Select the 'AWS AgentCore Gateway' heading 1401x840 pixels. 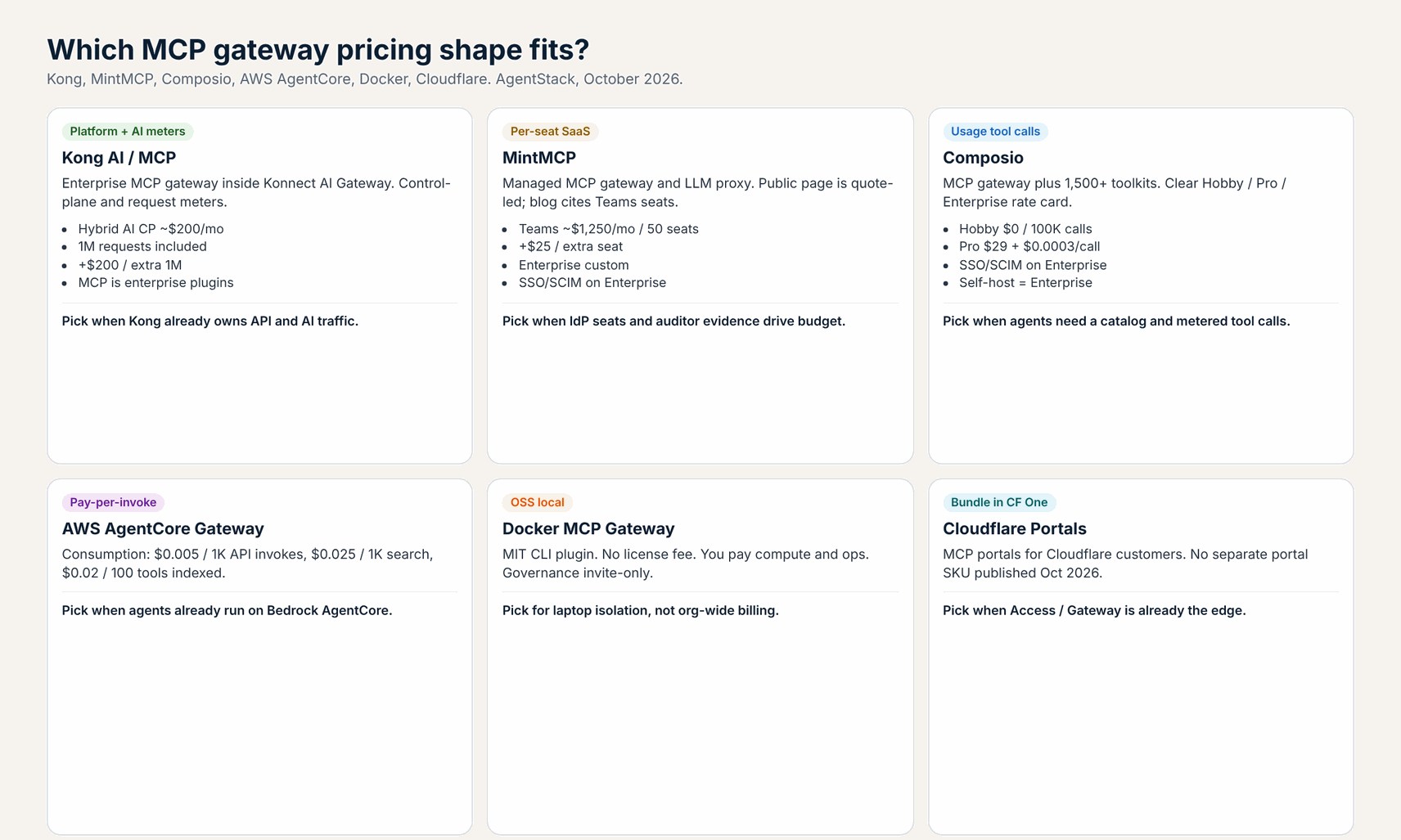(x=163, y=529)
